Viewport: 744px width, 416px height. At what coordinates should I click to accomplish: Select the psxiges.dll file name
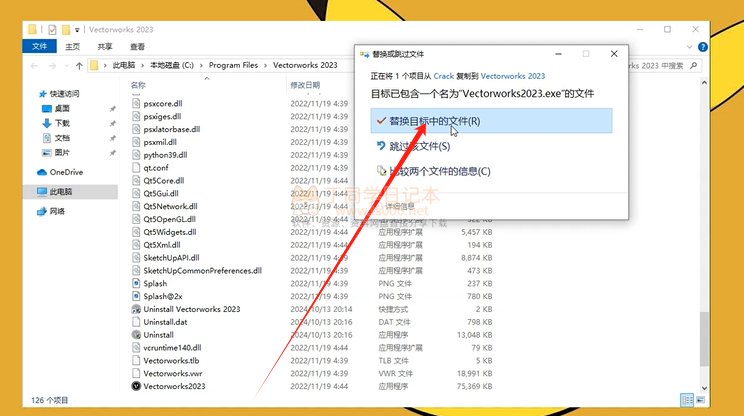(162, 116)
